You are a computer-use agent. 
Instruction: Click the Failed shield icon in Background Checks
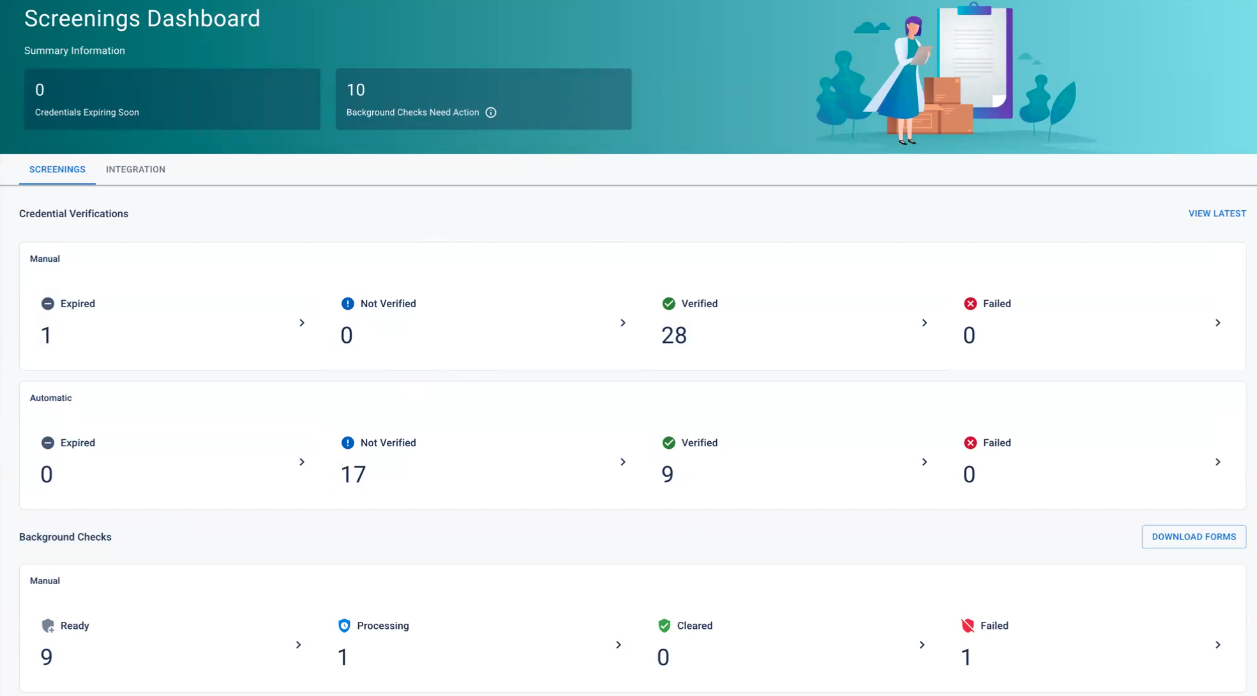966,625
